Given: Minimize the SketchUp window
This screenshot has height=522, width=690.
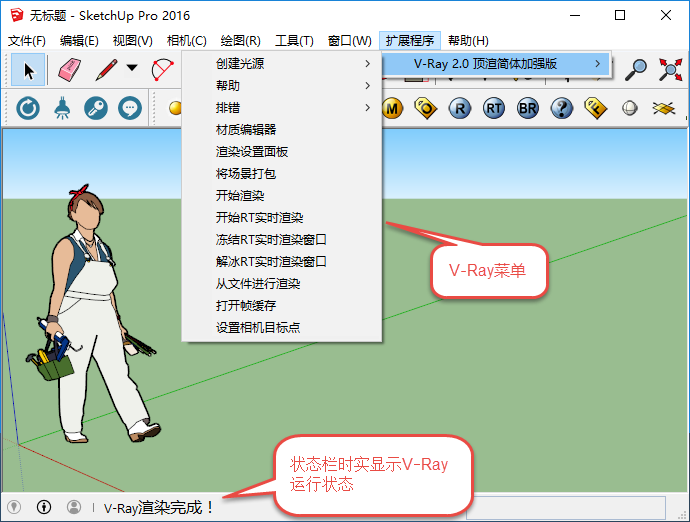Looking at the screenshot, I should (575, 15).
